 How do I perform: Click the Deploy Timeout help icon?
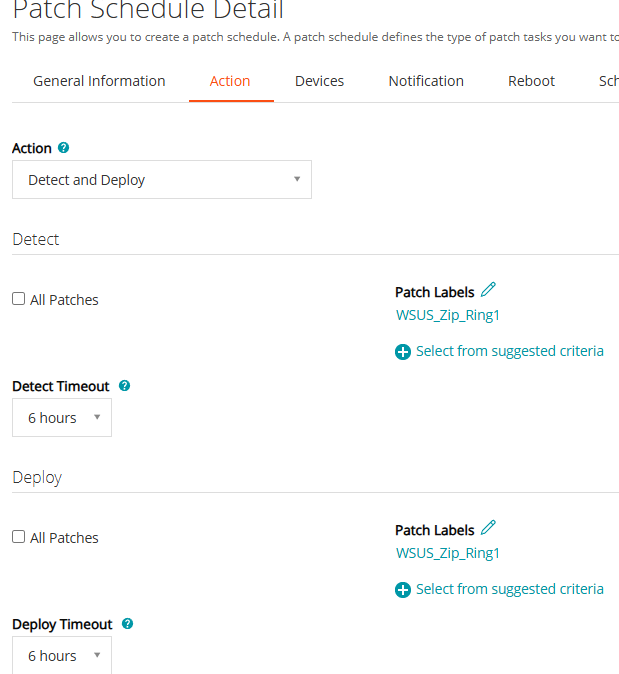127,624
